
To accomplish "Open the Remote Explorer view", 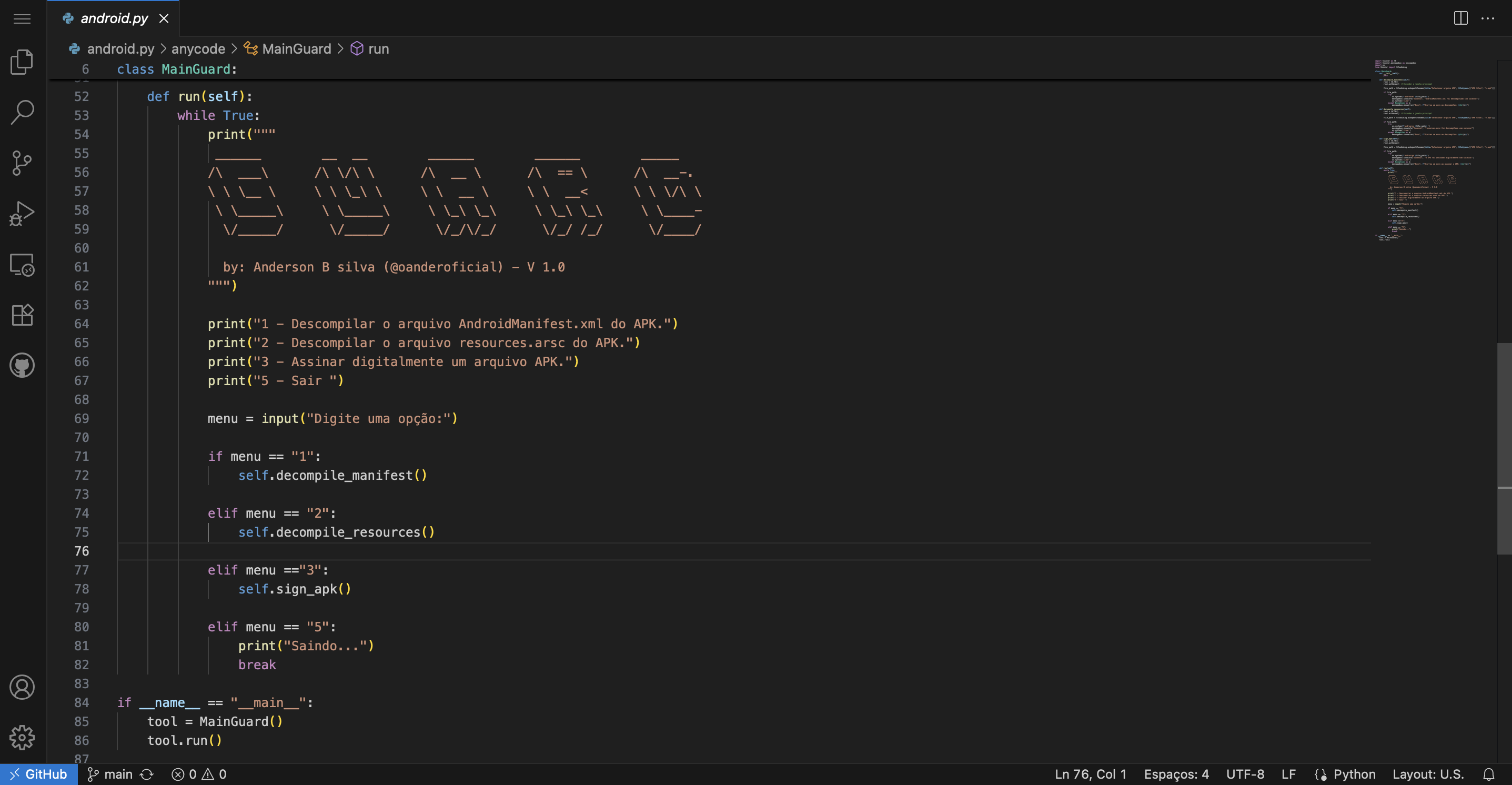I will (22, 265).
